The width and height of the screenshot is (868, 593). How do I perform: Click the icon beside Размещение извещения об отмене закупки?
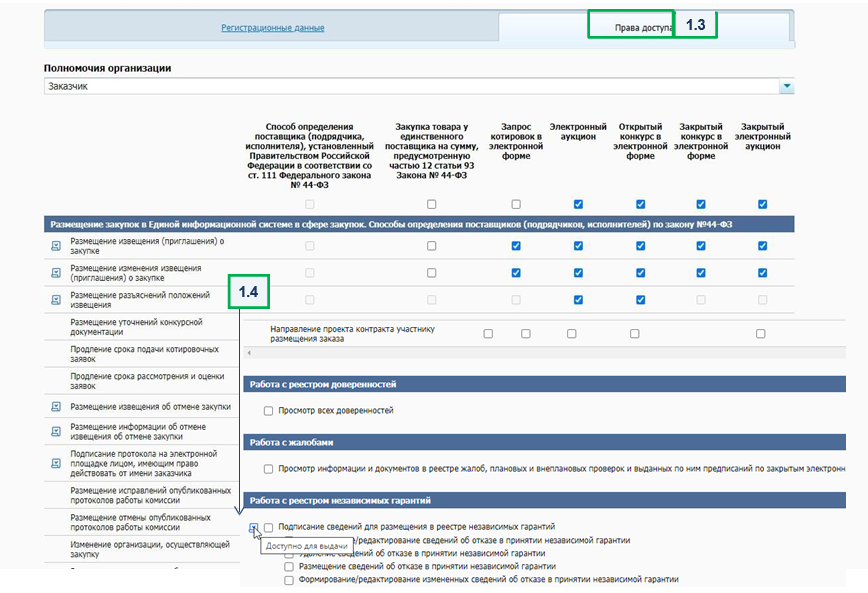56,407
